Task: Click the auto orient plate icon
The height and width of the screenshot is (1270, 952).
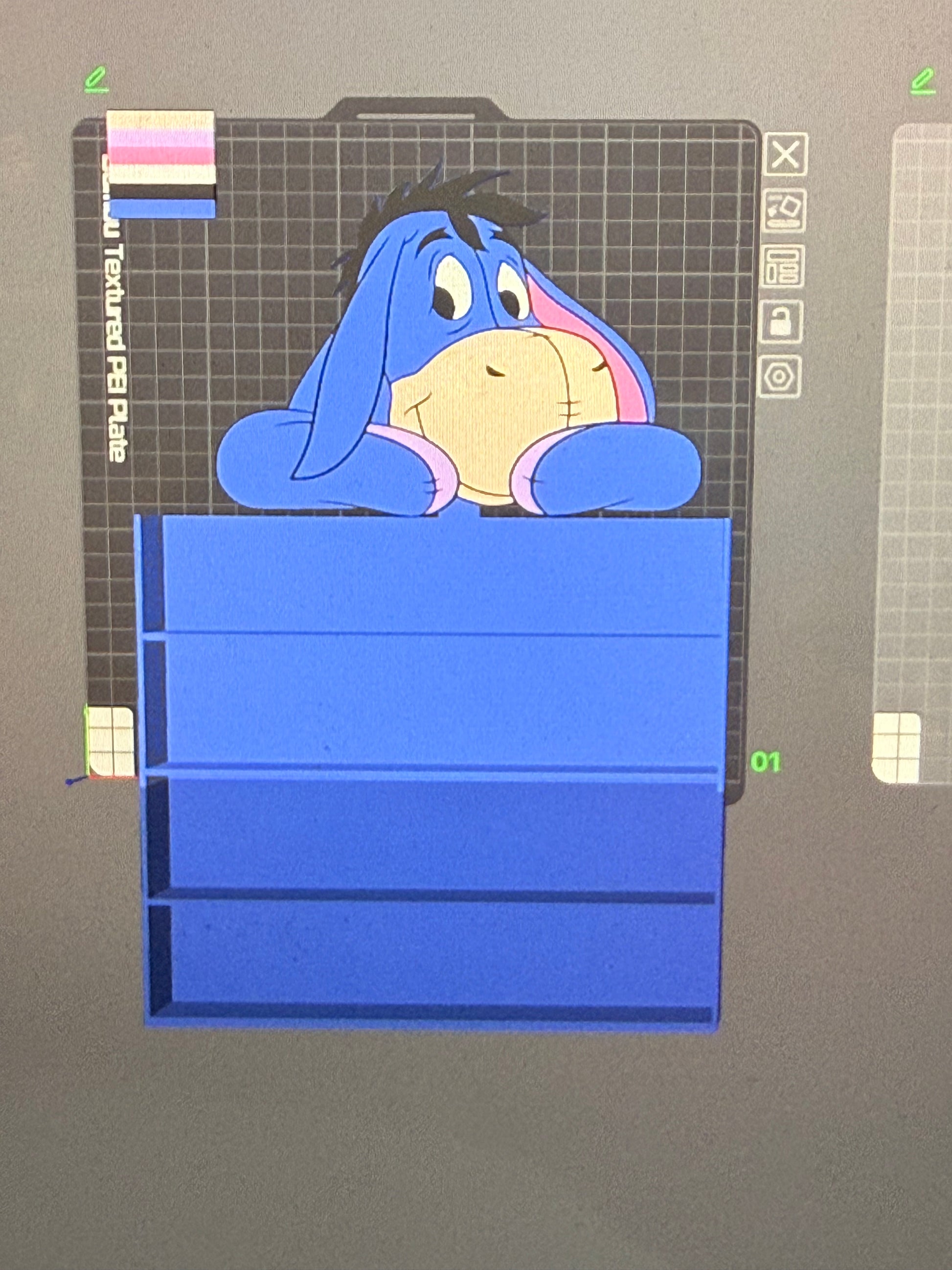Action: click(x=784, y=211)
